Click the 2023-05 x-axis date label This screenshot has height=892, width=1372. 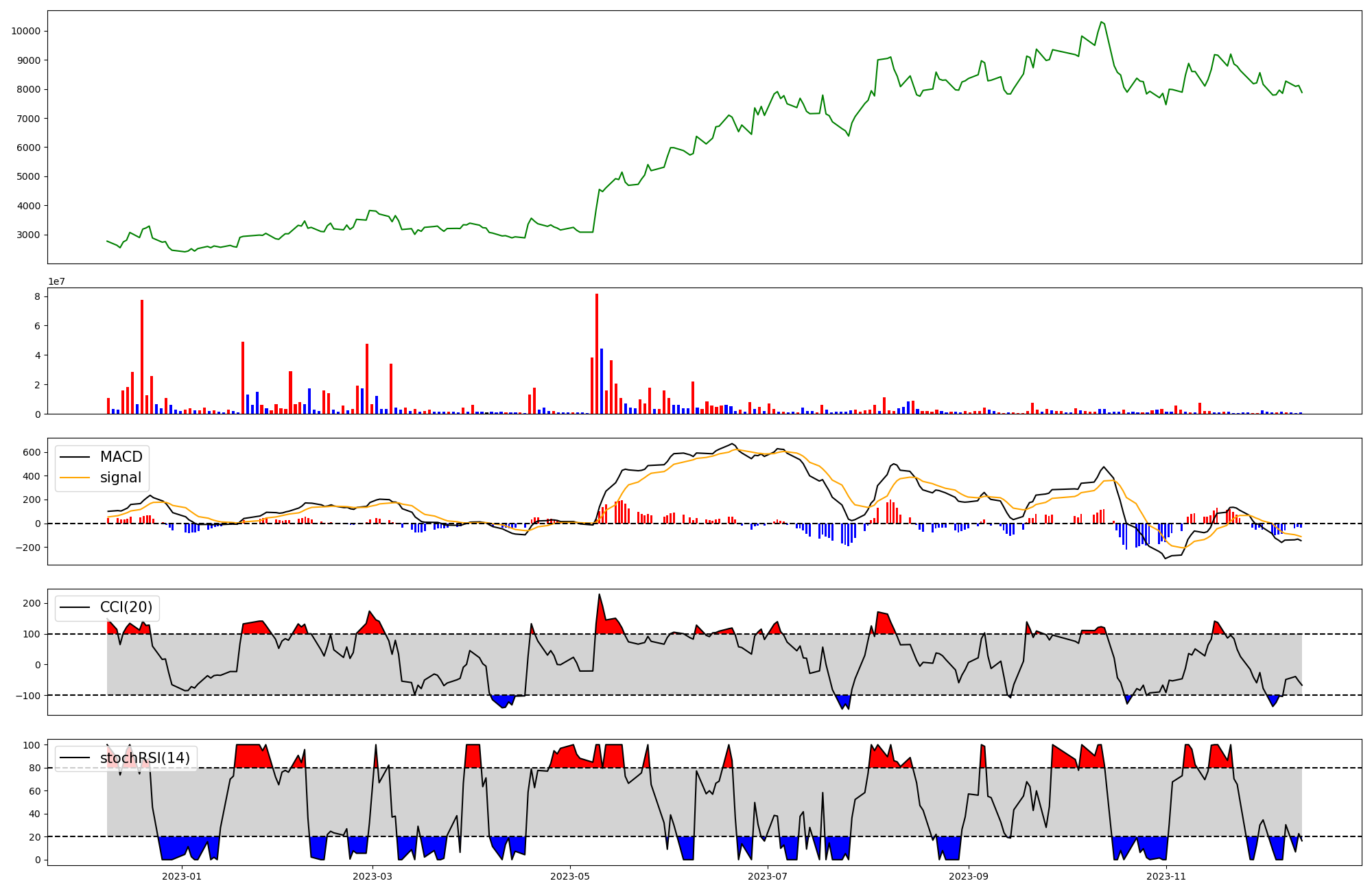tap(569, 876)
